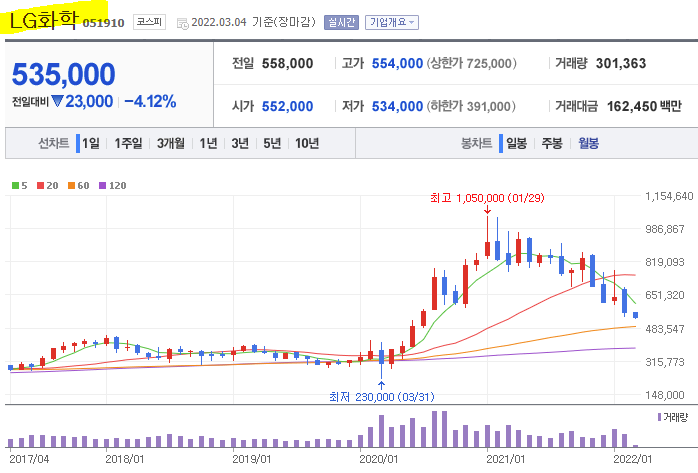Click the change rate -4.12%
The height and width of the screenshot is (473, 698).
(150, 101)
